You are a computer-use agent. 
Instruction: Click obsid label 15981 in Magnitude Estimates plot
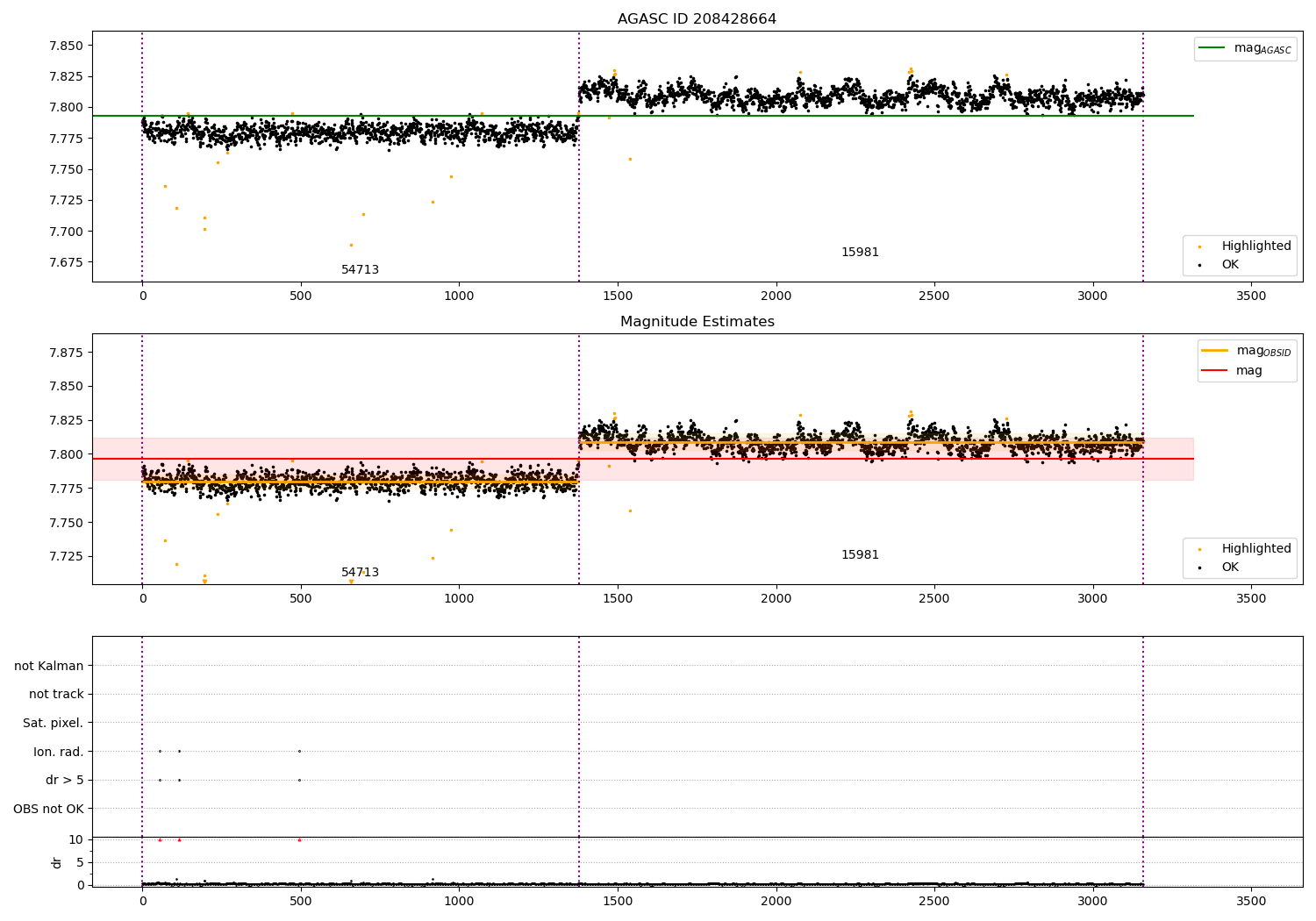click(x=860, y=555)
